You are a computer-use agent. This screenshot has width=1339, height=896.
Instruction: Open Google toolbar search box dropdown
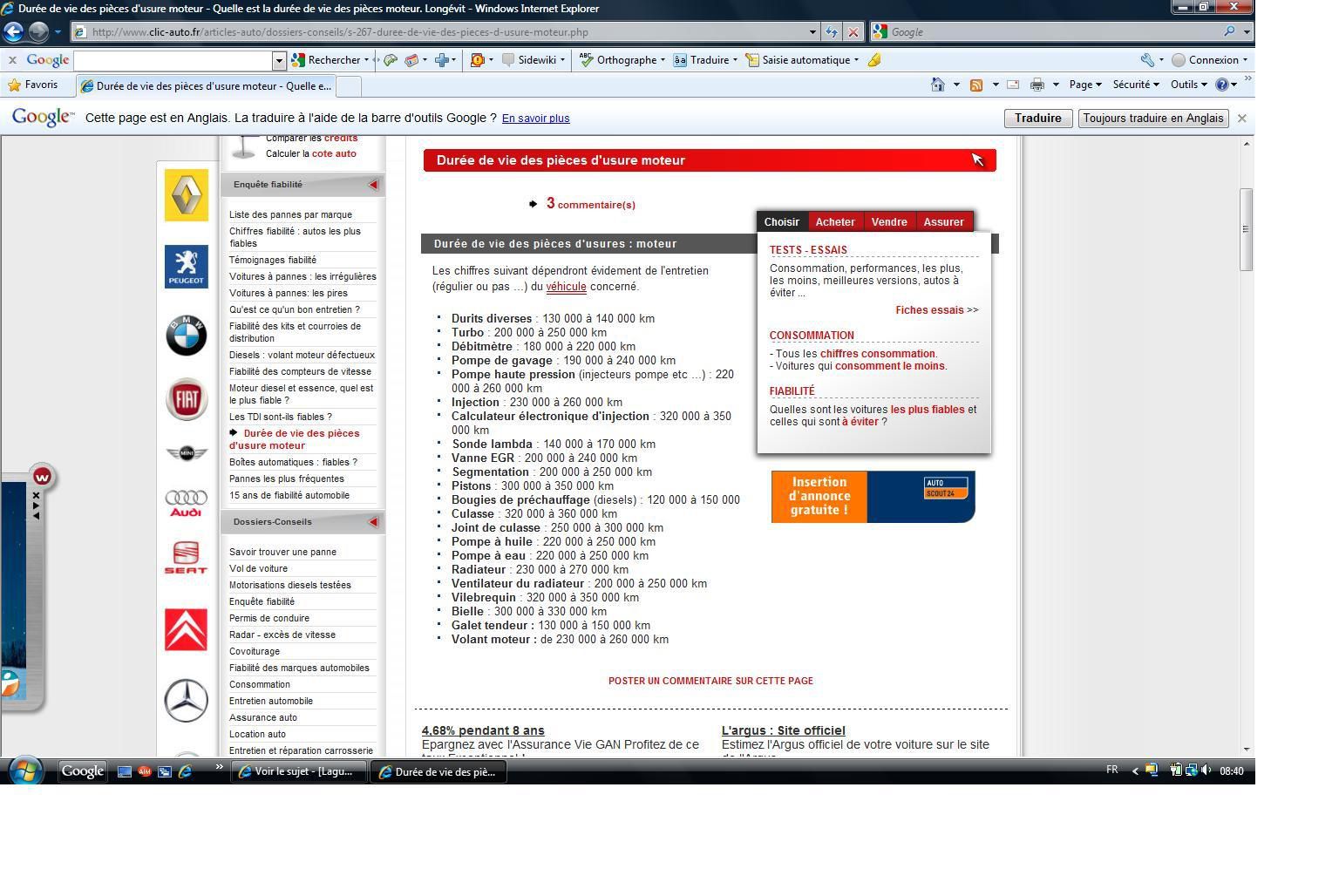tap(279, 60)
